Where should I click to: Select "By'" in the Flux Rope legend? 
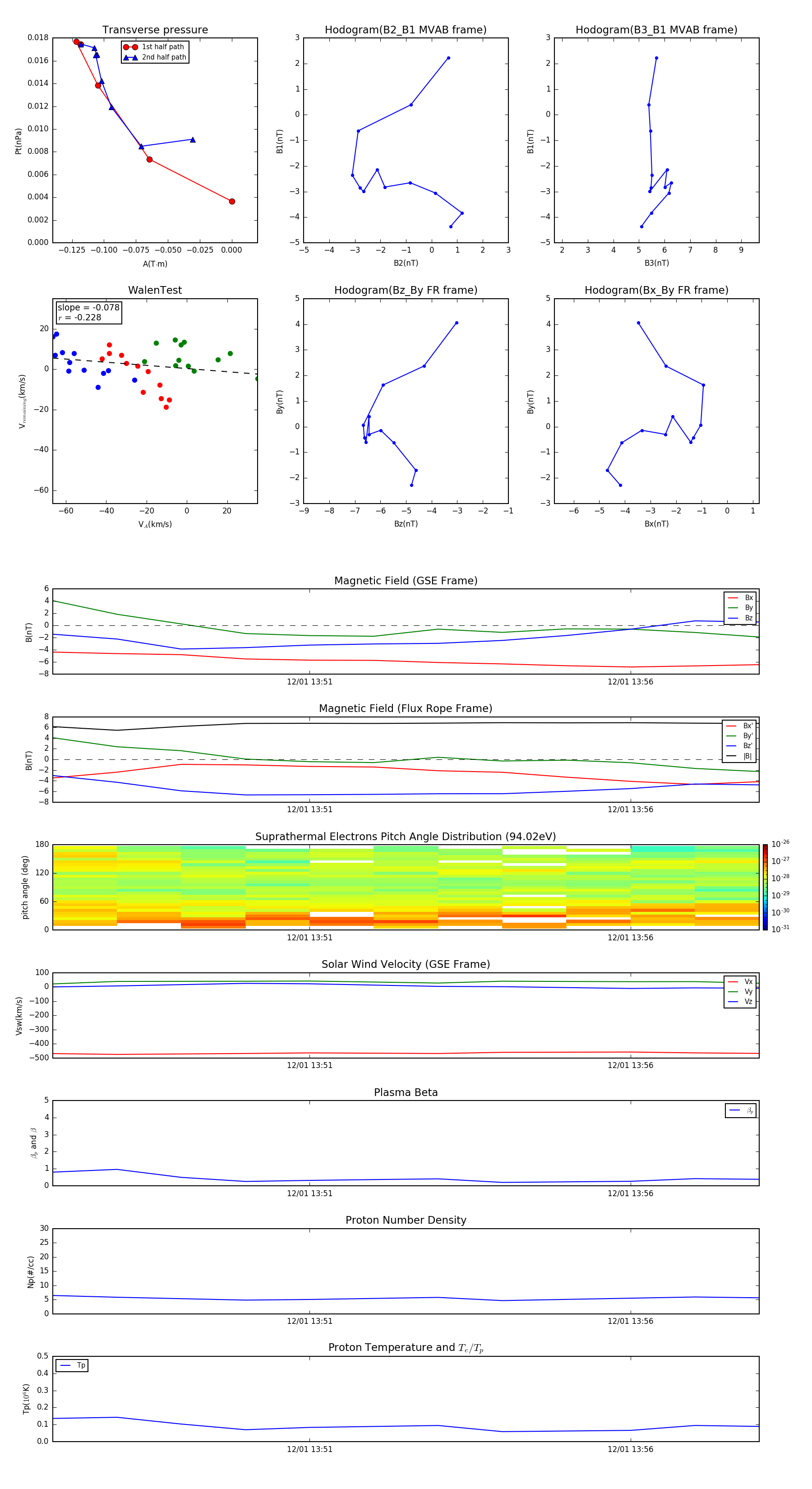click(x=740, y=736)
